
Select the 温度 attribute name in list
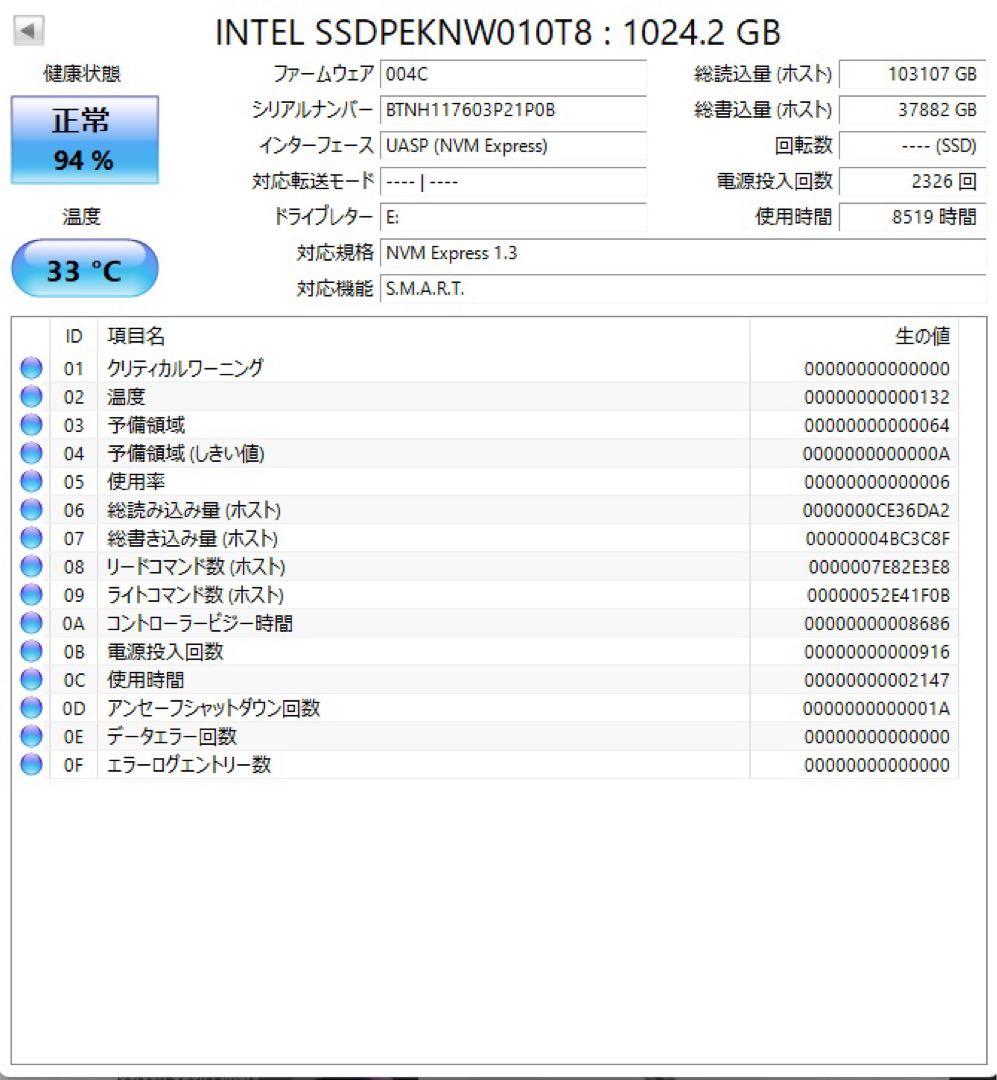(x=126, y=397)
